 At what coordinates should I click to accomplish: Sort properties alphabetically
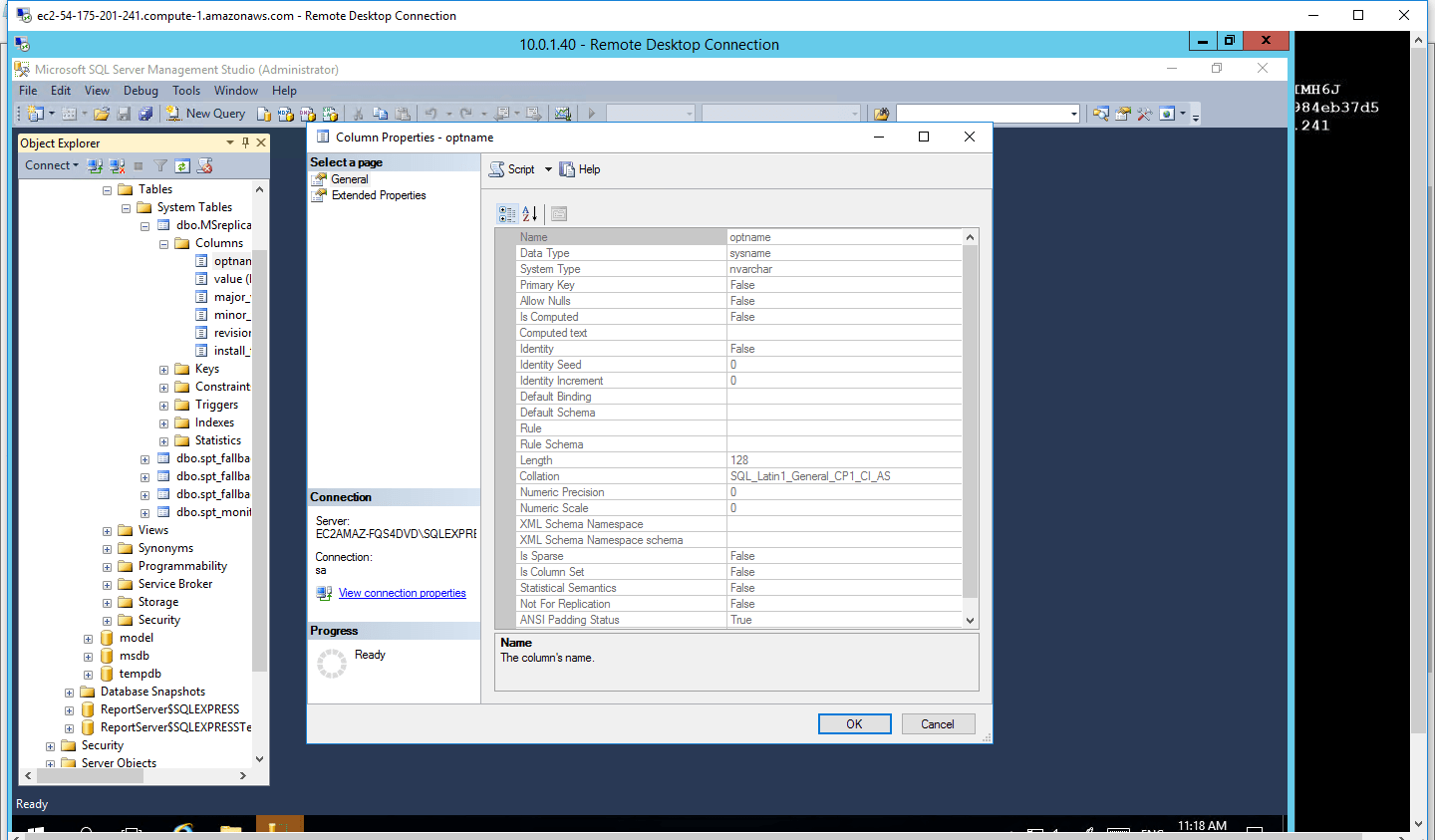[x=529, y=213]
